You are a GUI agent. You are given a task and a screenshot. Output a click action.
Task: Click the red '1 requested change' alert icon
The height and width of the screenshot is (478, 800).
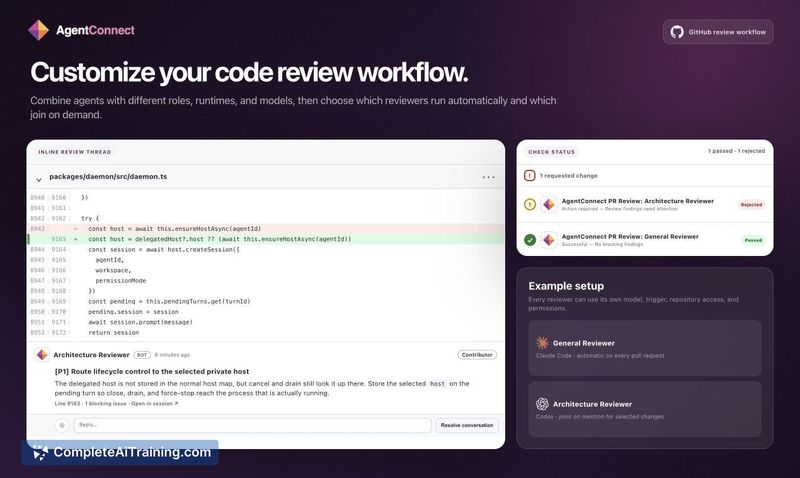[530, 175]
